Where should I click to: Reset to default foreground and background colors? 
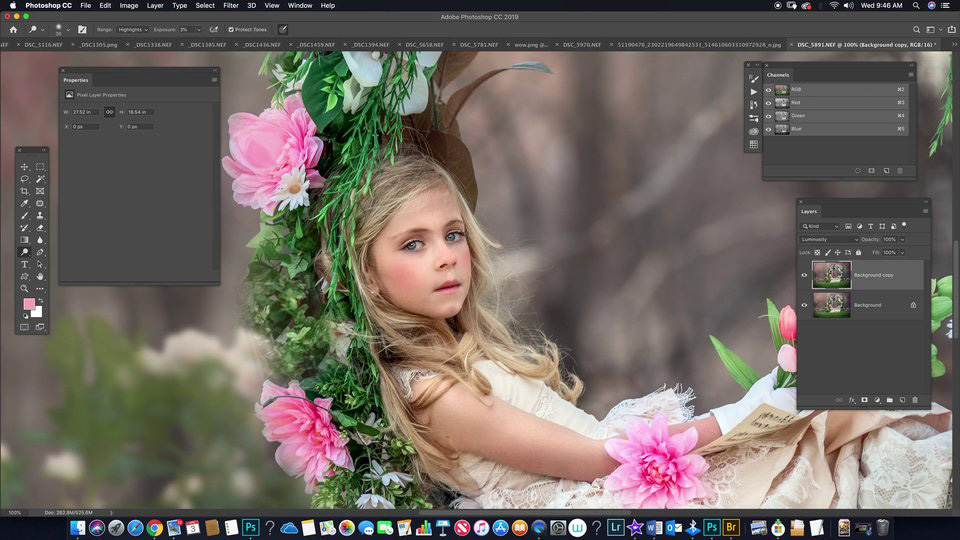(26, 316)
